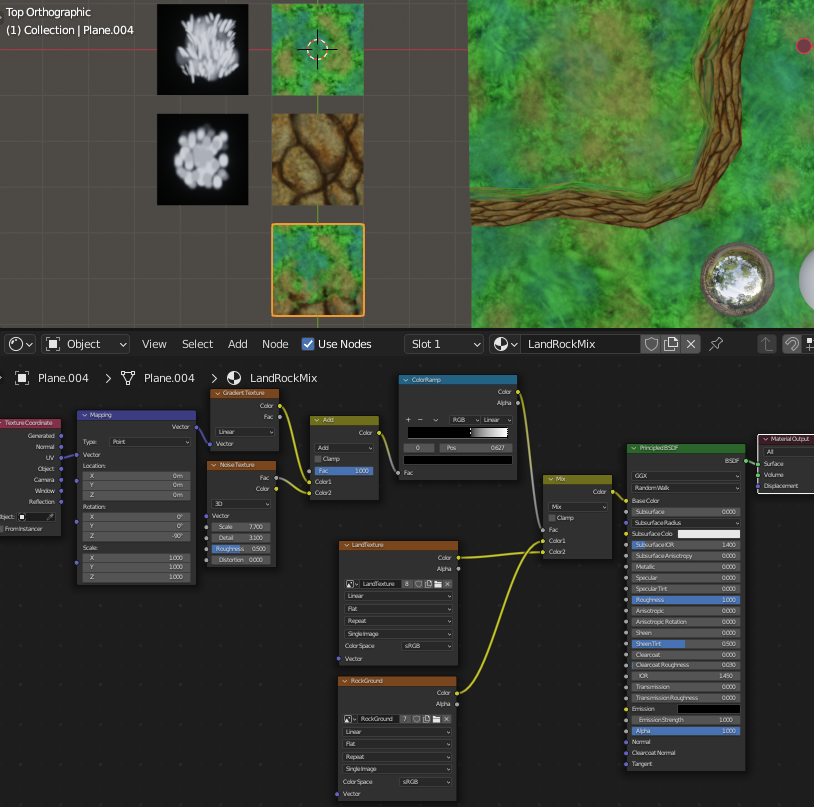
Task: Open the ColorRamp tools chevron menu
Action: 435,419
